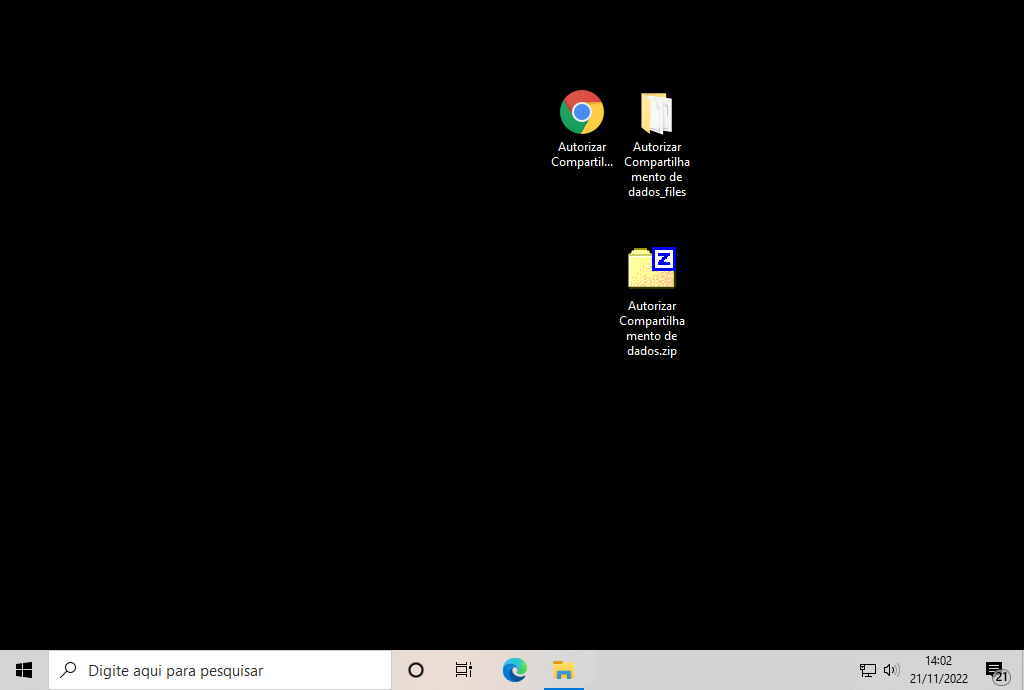Select the 'dados_files' folder icon

pyautogui.click(x=656, y=113)
